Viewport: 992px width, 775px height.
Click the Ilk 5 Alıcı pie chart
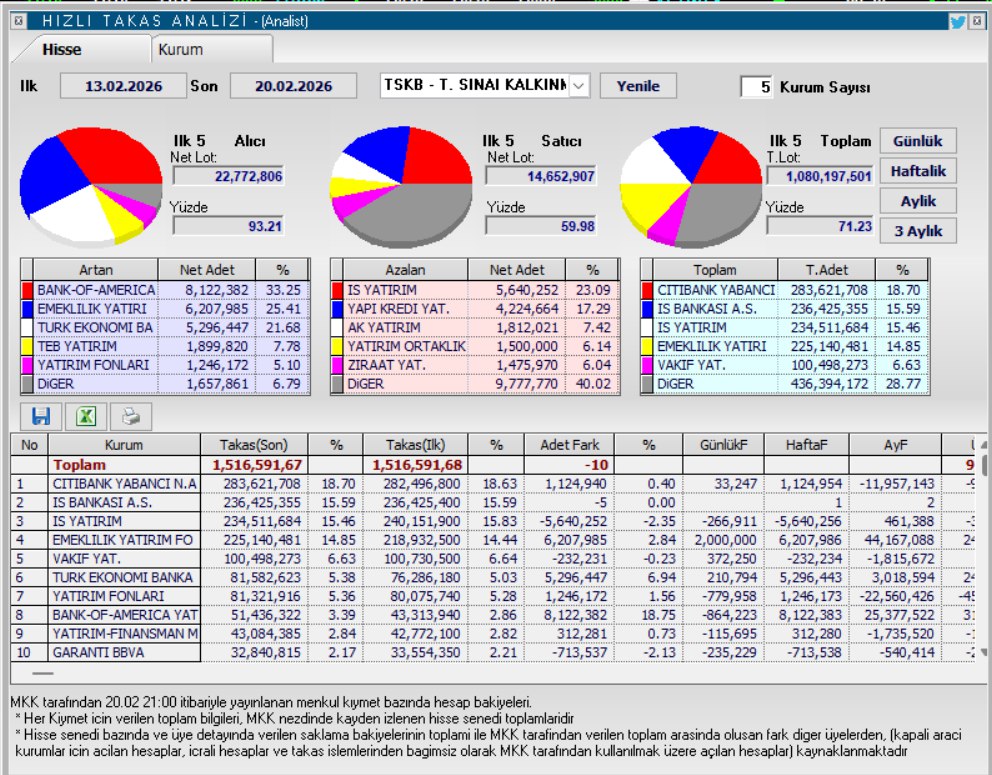(x=90, y=185)
